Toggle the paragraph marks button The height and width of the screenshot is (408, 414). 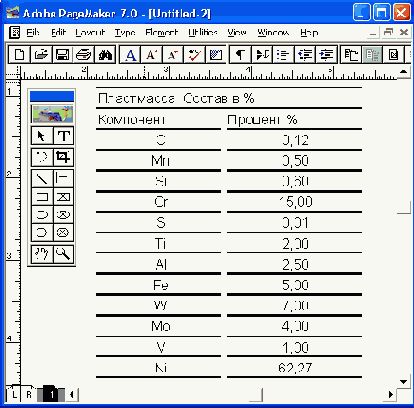pyautogui.click(x=240, y=54)
